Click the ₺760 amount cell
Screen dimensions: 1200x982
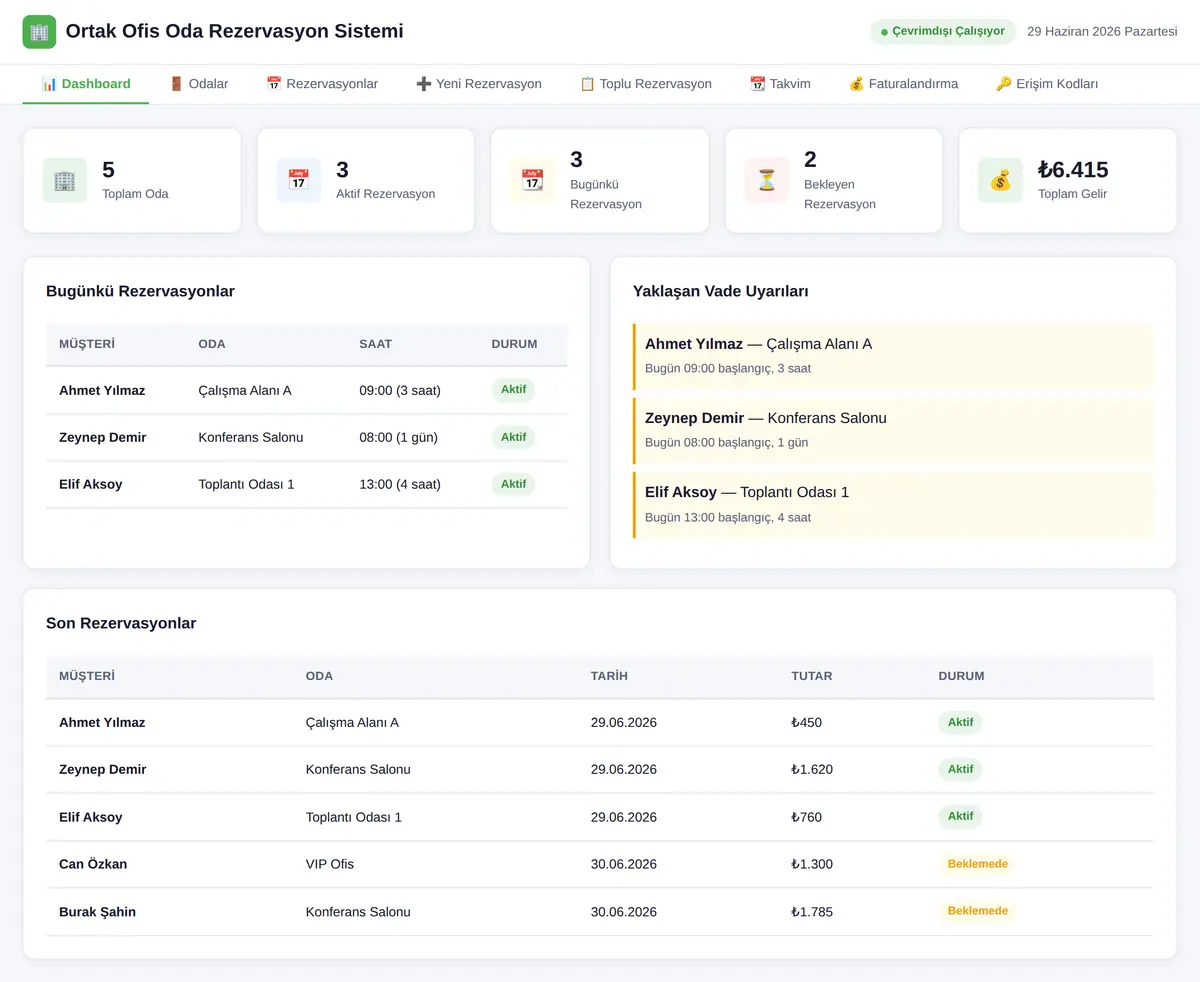[807, 817]
